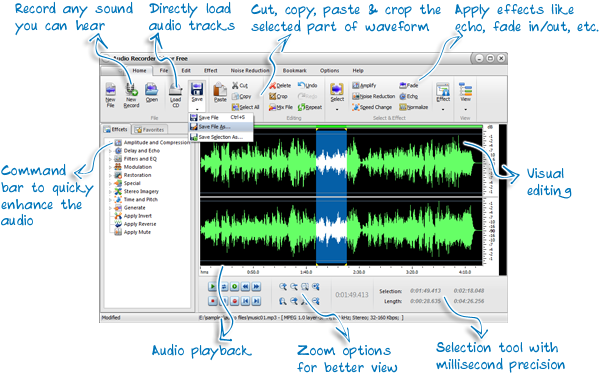Screen dimensions: 599x373
Task: Select Apply Mute in effects list
Action: pos(133,232)
